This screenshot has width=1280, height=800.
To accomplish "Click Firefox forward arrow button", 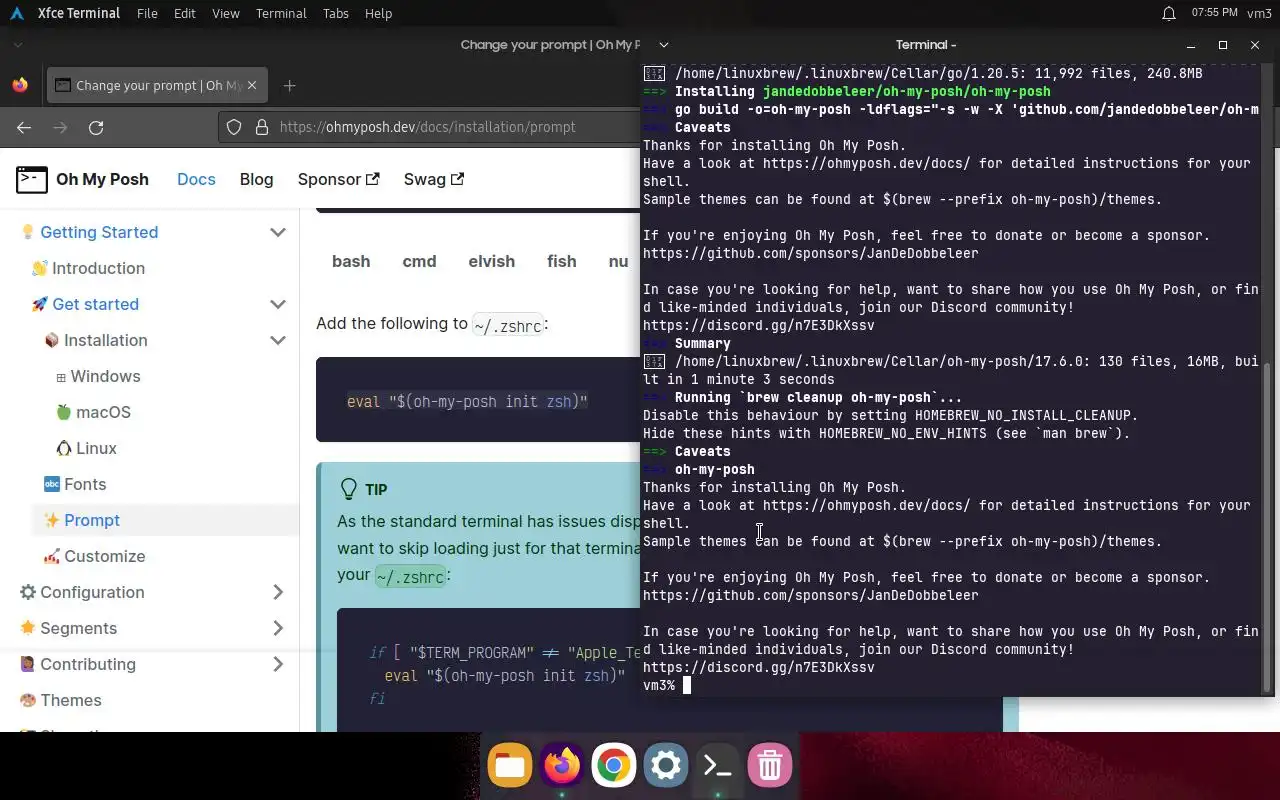I will click(x=60, y=127).
